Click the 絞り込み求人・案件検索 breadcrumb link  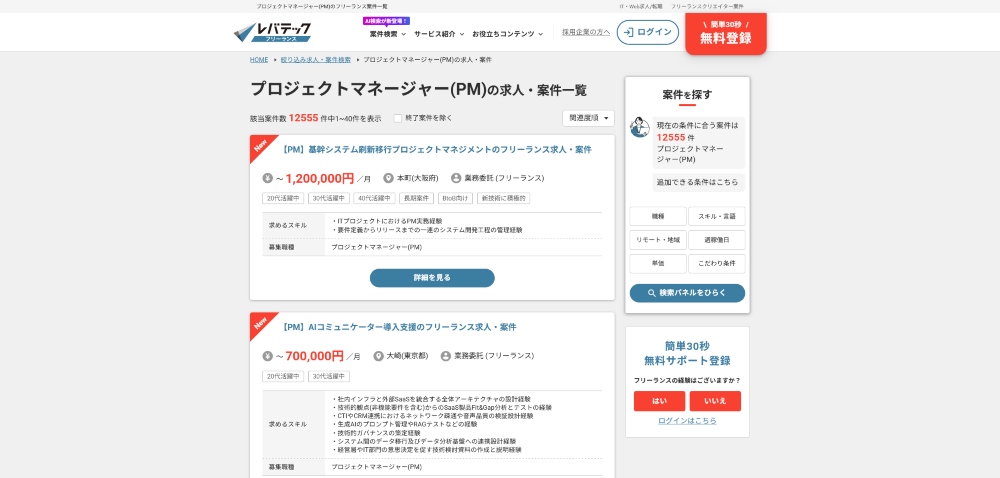[316, 59]
